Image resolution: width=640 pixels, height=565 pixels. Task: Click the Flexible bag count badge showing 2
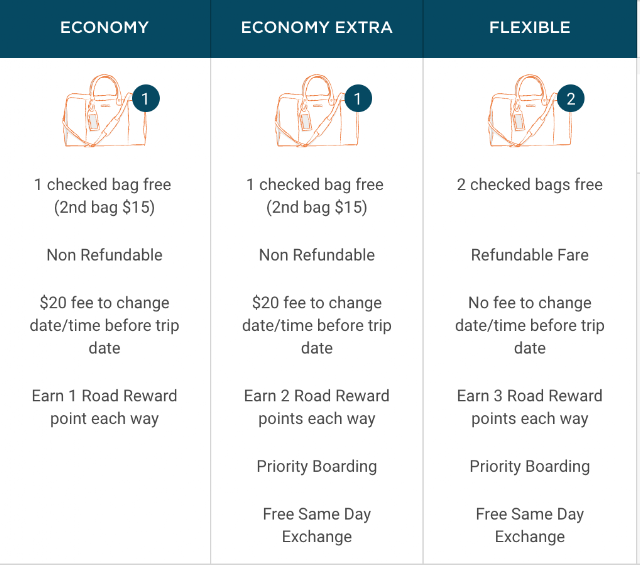point(571,98)
